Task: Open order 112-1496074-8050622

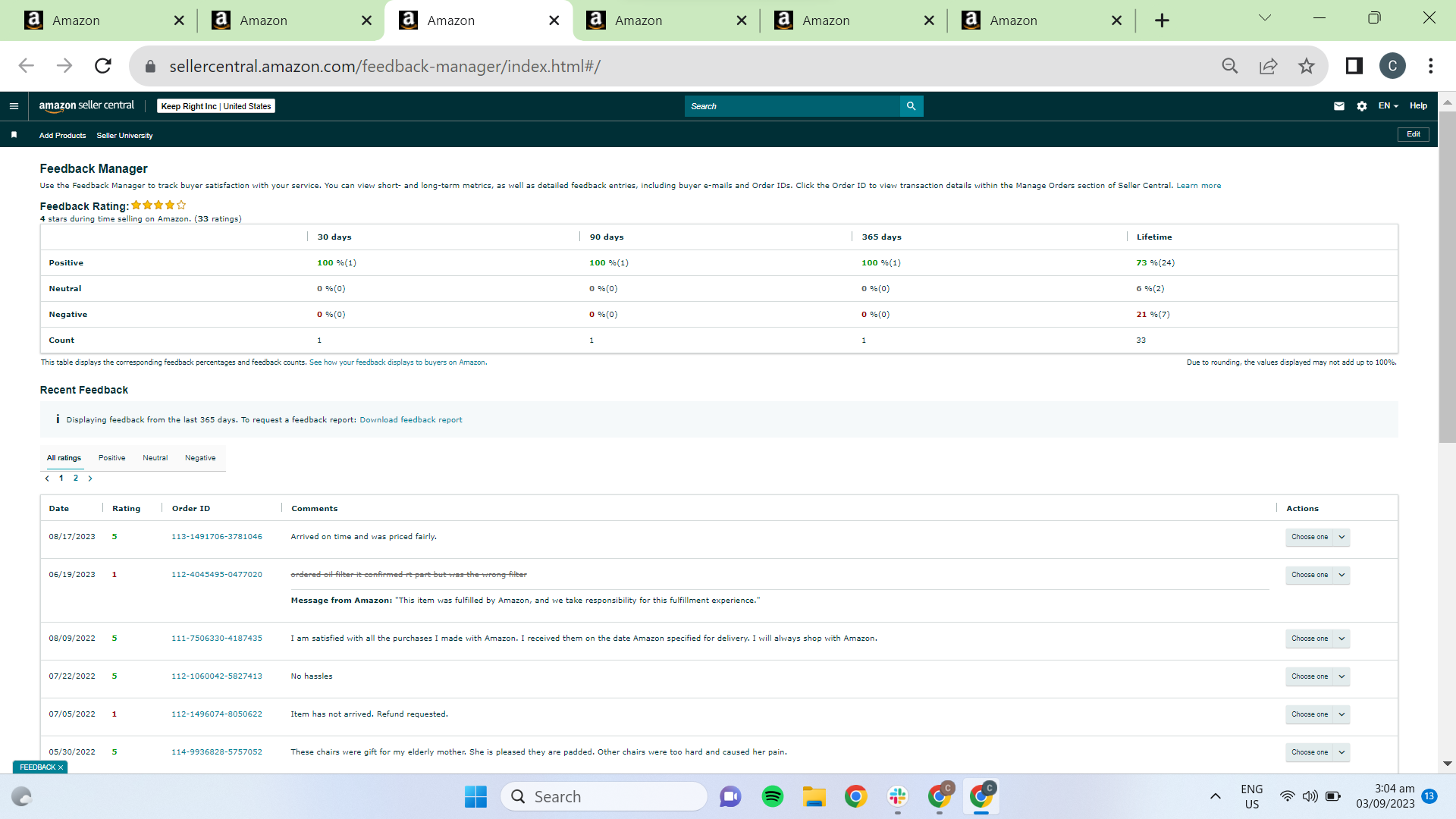Action: point(217,714)
